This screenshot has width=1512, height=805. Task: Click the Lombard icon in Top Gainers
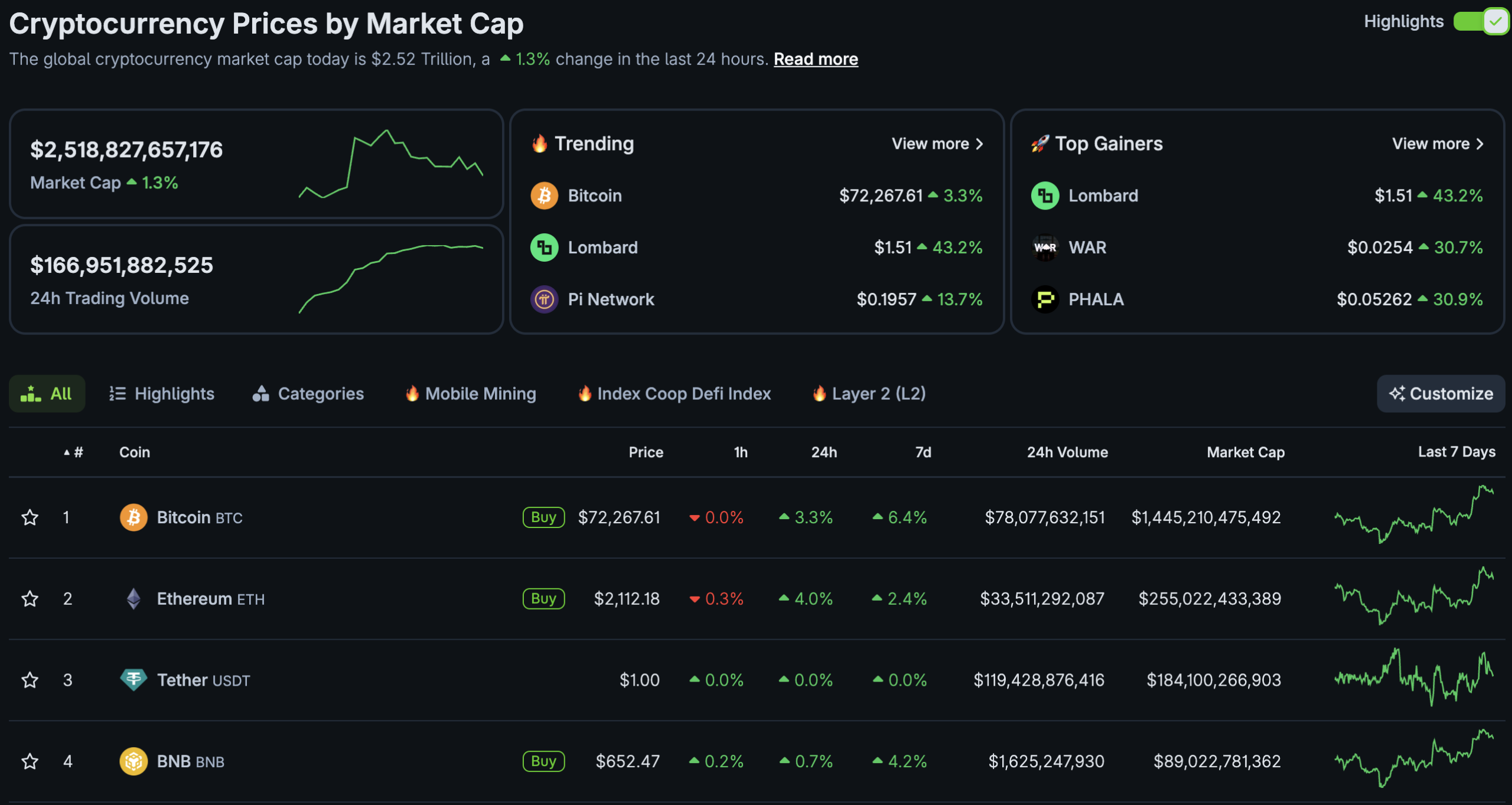pyautogui.click(x=1045, y=195)
